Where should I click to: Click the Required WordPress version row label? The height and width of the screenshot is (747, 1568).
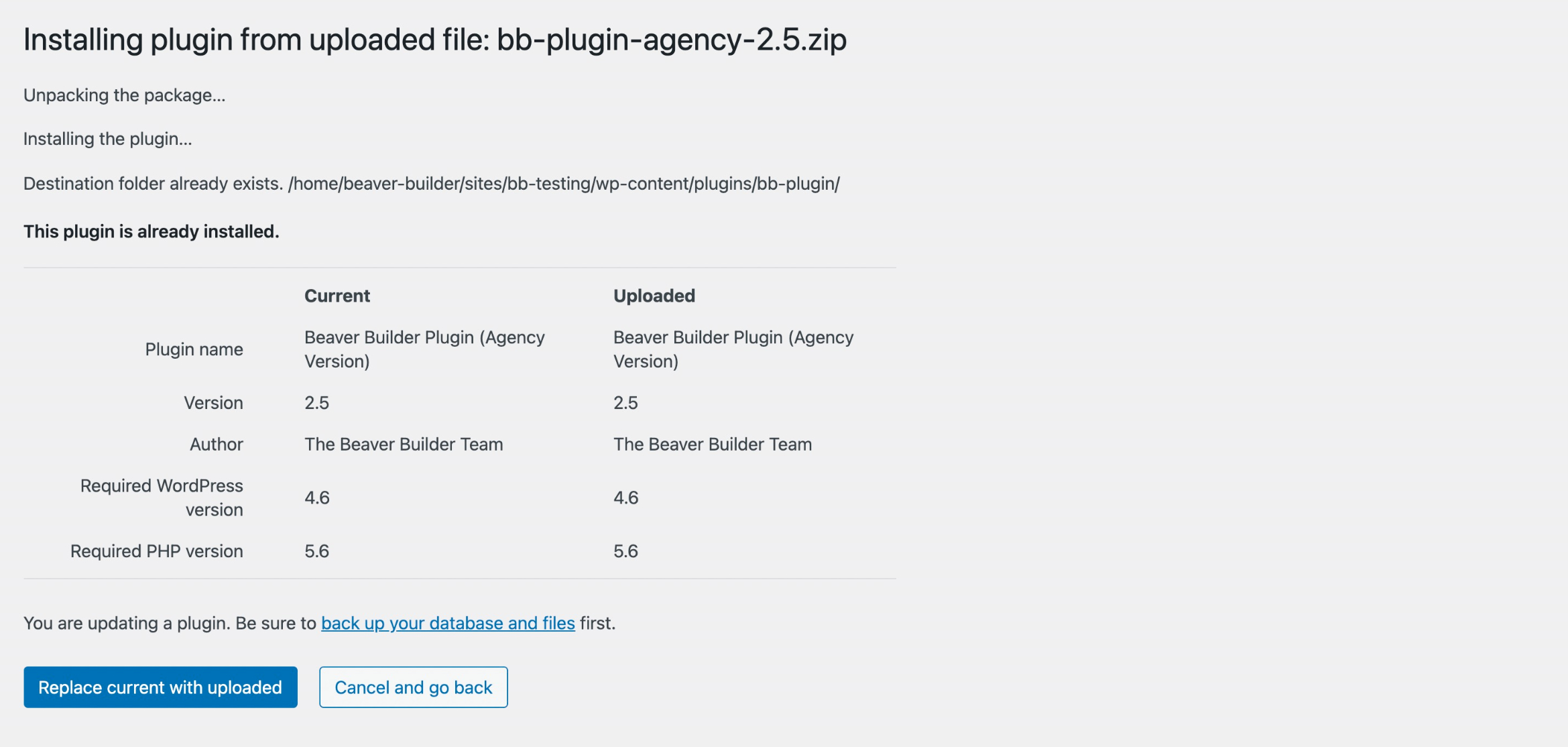tap(162, 498)
